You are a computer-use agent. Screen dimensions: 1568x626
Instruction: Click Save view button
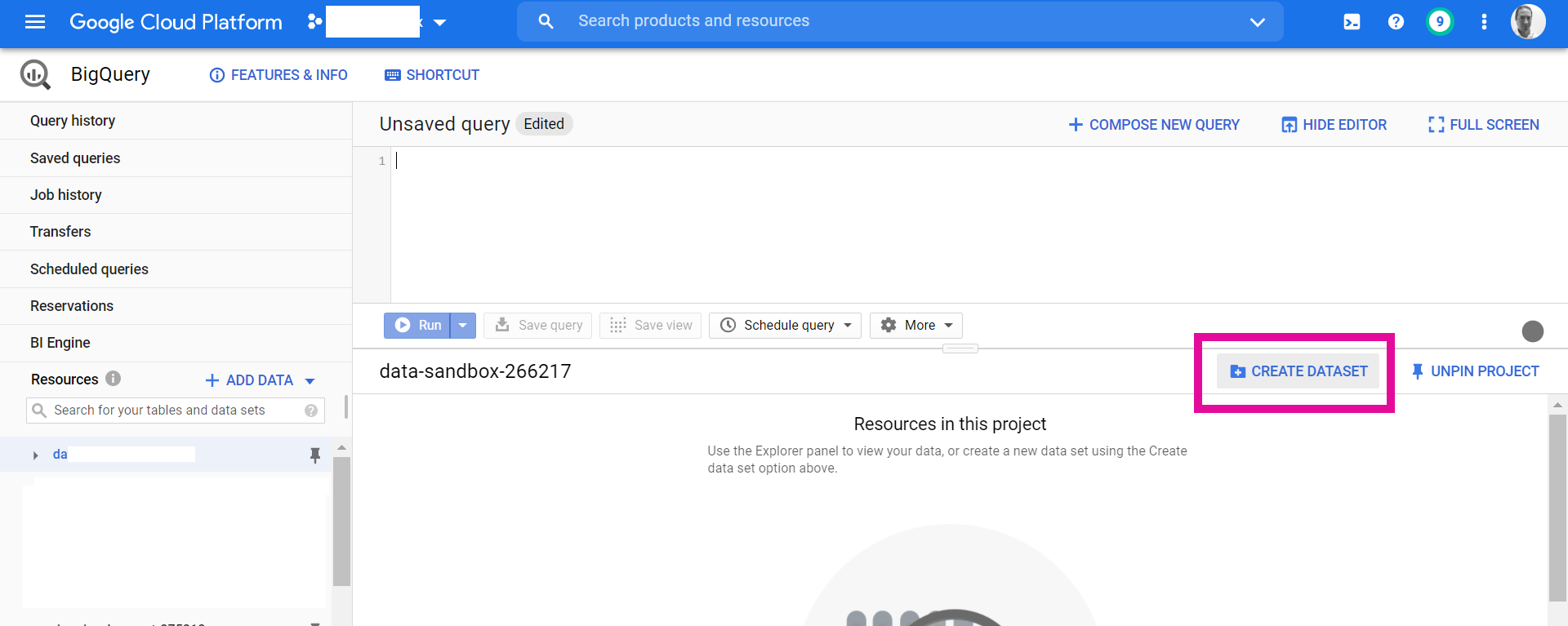pyautogui.click(x=651, y=325)
